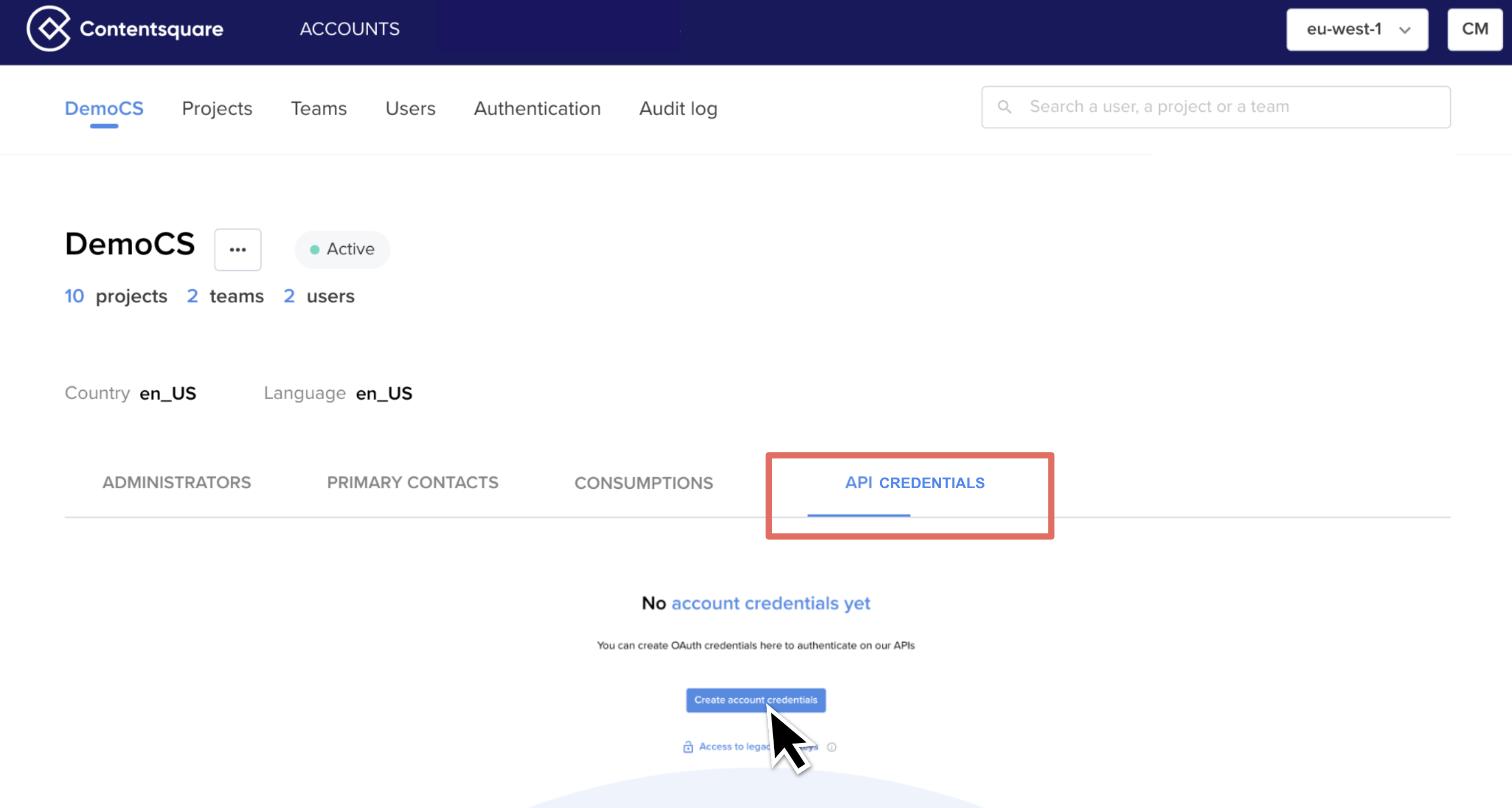View the 2 teams link
The width and height of the screenshot is (1512, 808).
coord(225,296)
